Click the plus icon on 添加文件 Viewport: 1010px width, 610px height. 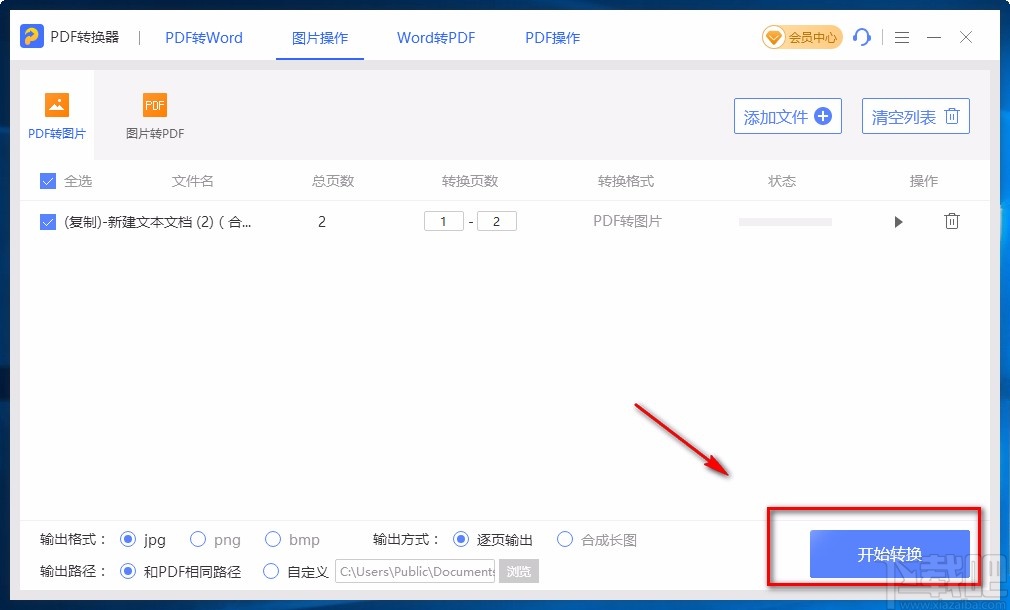tap(822, 115)
